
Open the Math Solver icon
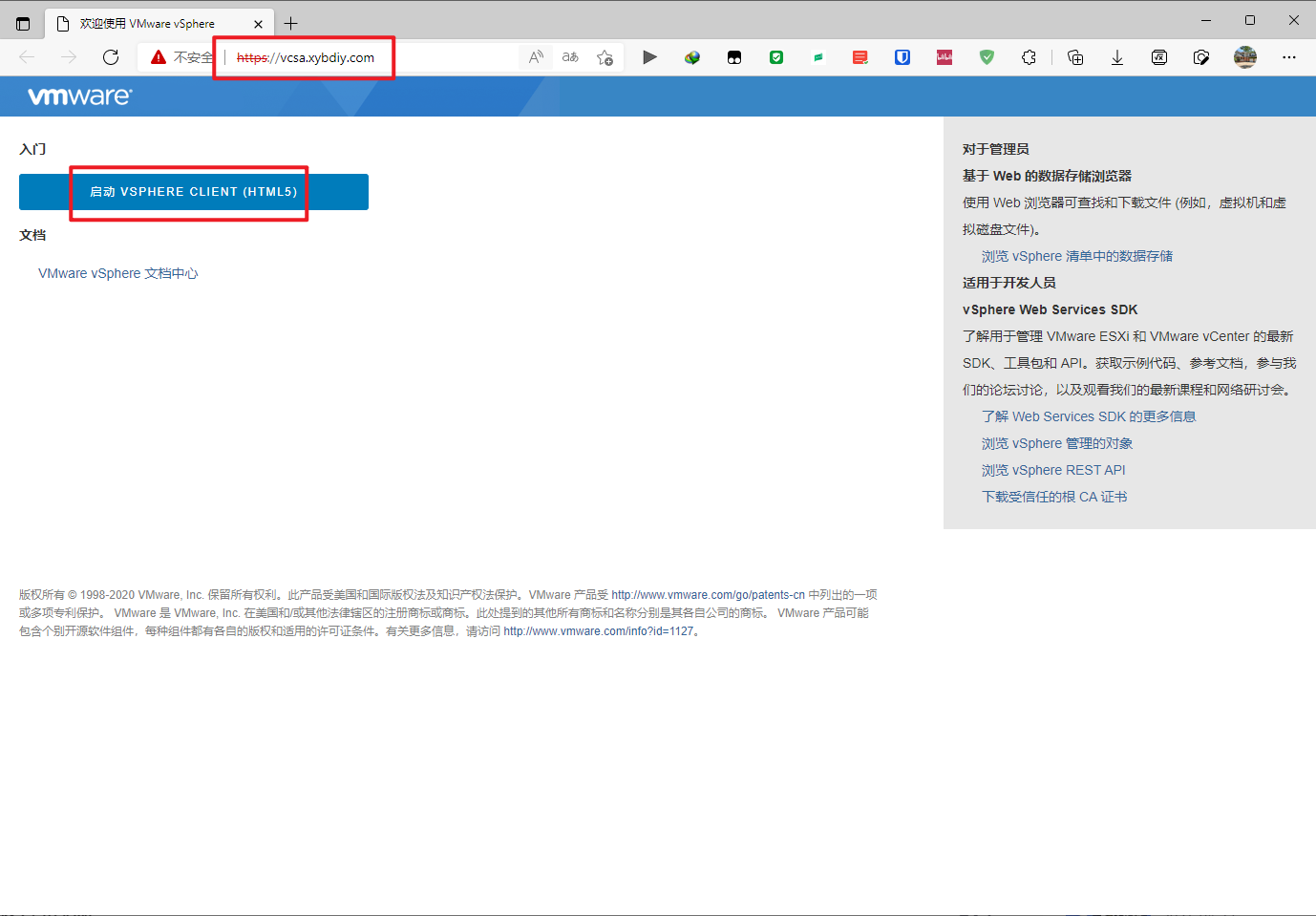coord(1159,57)
